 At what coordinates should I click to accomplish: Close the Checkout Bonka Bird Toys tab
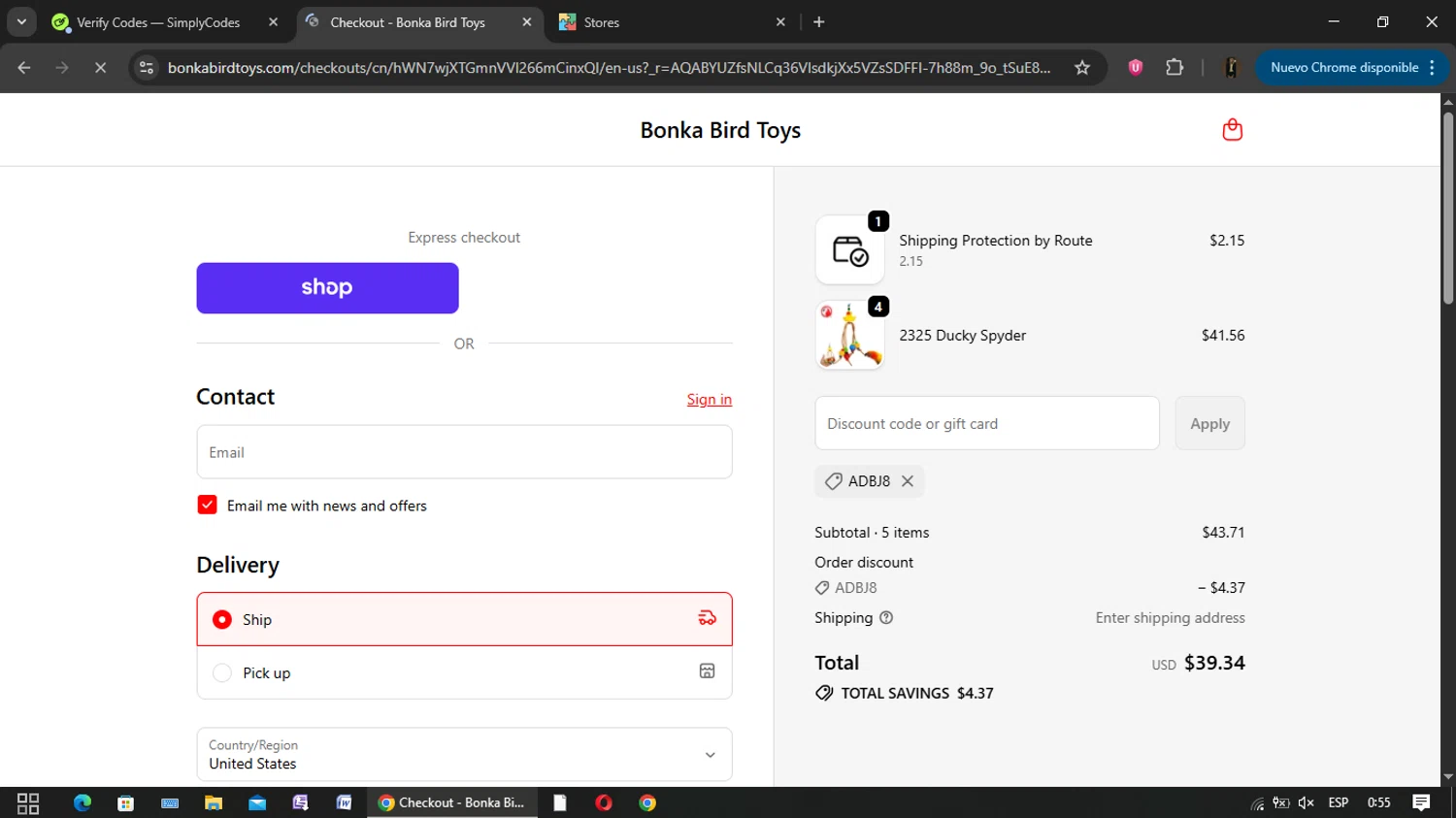(527, 22)
